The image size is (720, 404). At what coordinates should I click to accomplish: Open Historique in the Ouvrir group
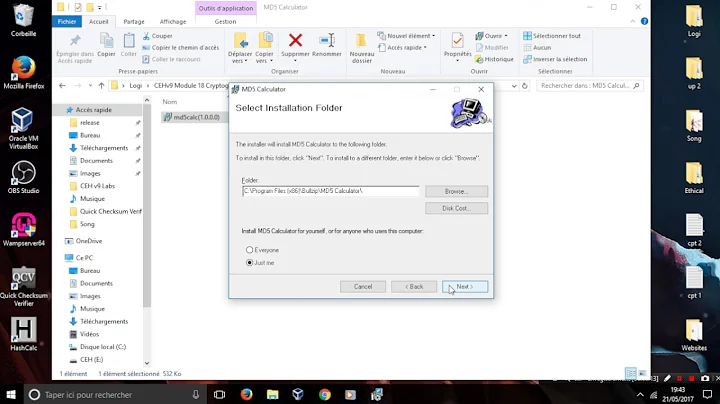(x=495, y=59)
